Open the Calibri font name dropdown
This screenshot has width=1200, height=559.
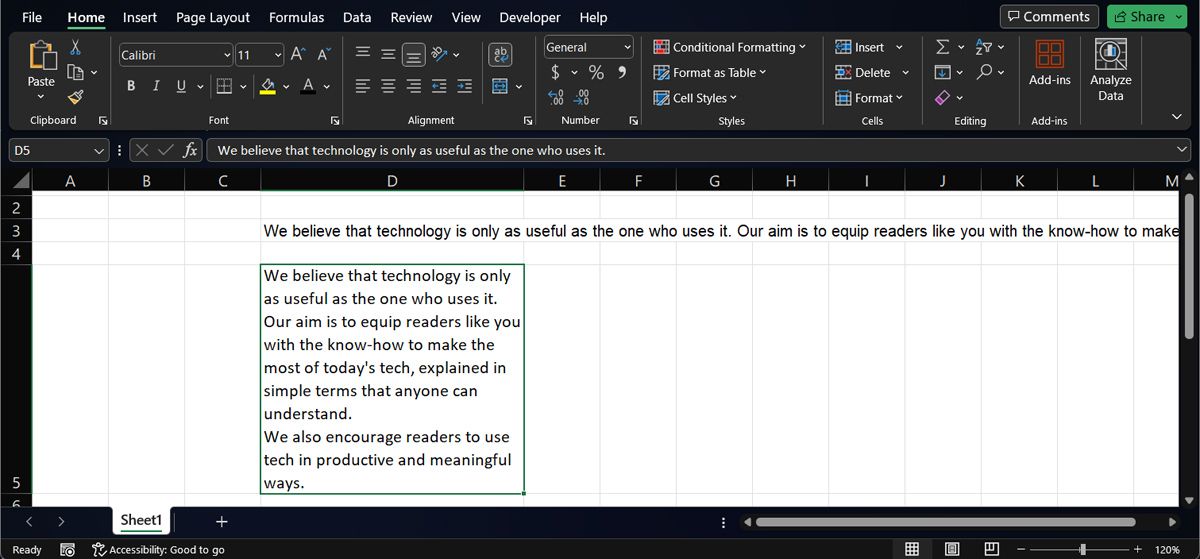click(228, 55)
